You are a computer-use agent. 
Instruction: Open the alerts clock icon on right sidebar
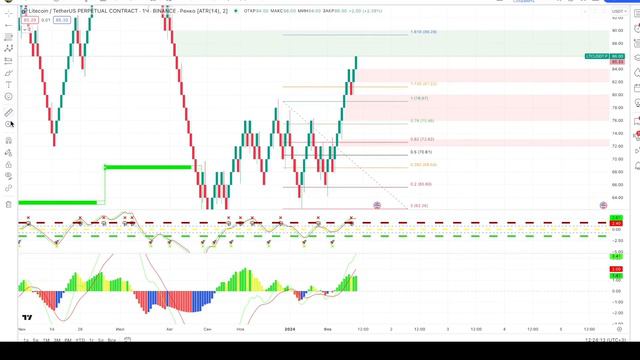637,29
